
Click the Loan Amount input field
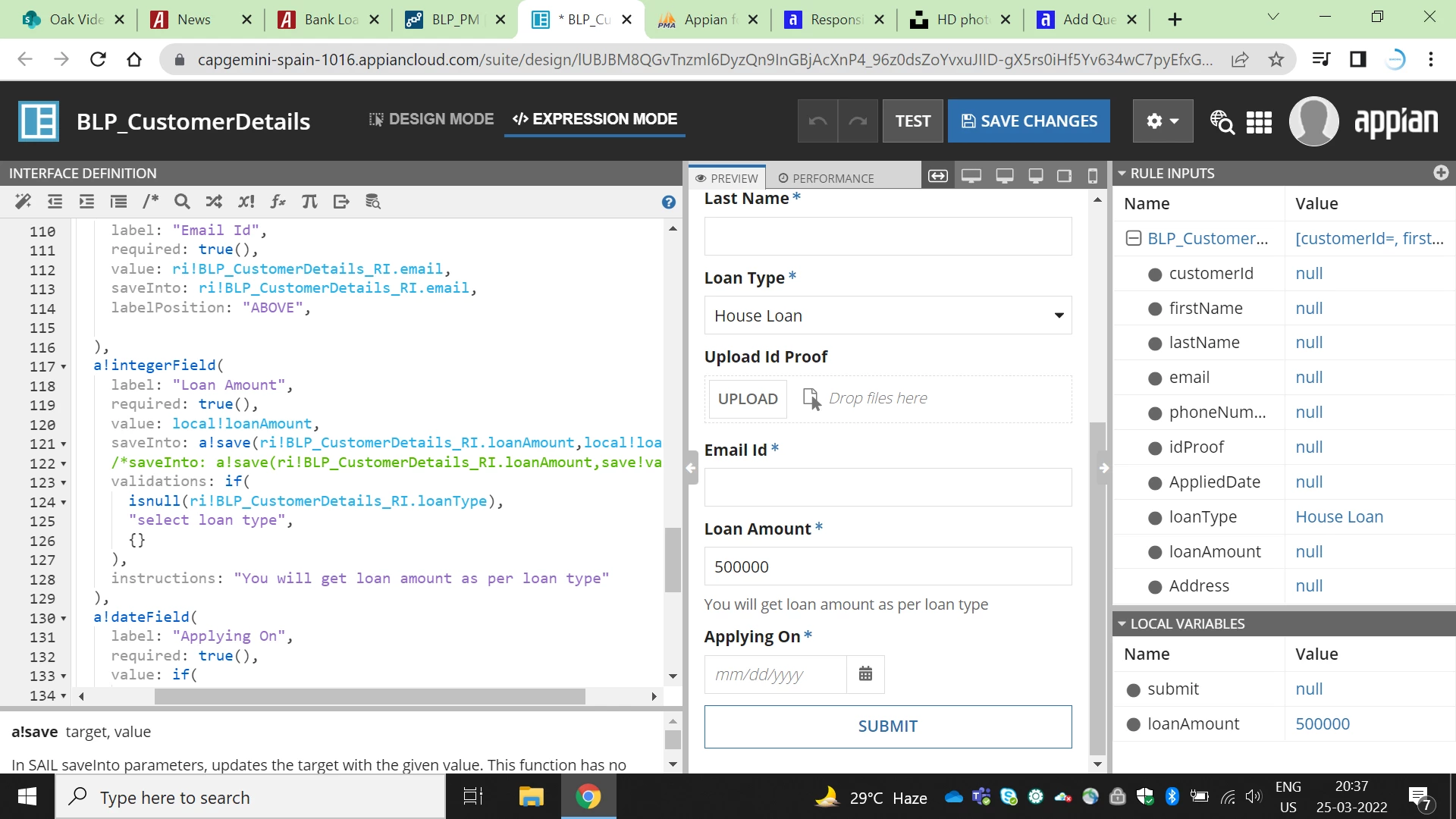(x=888, y=566)
